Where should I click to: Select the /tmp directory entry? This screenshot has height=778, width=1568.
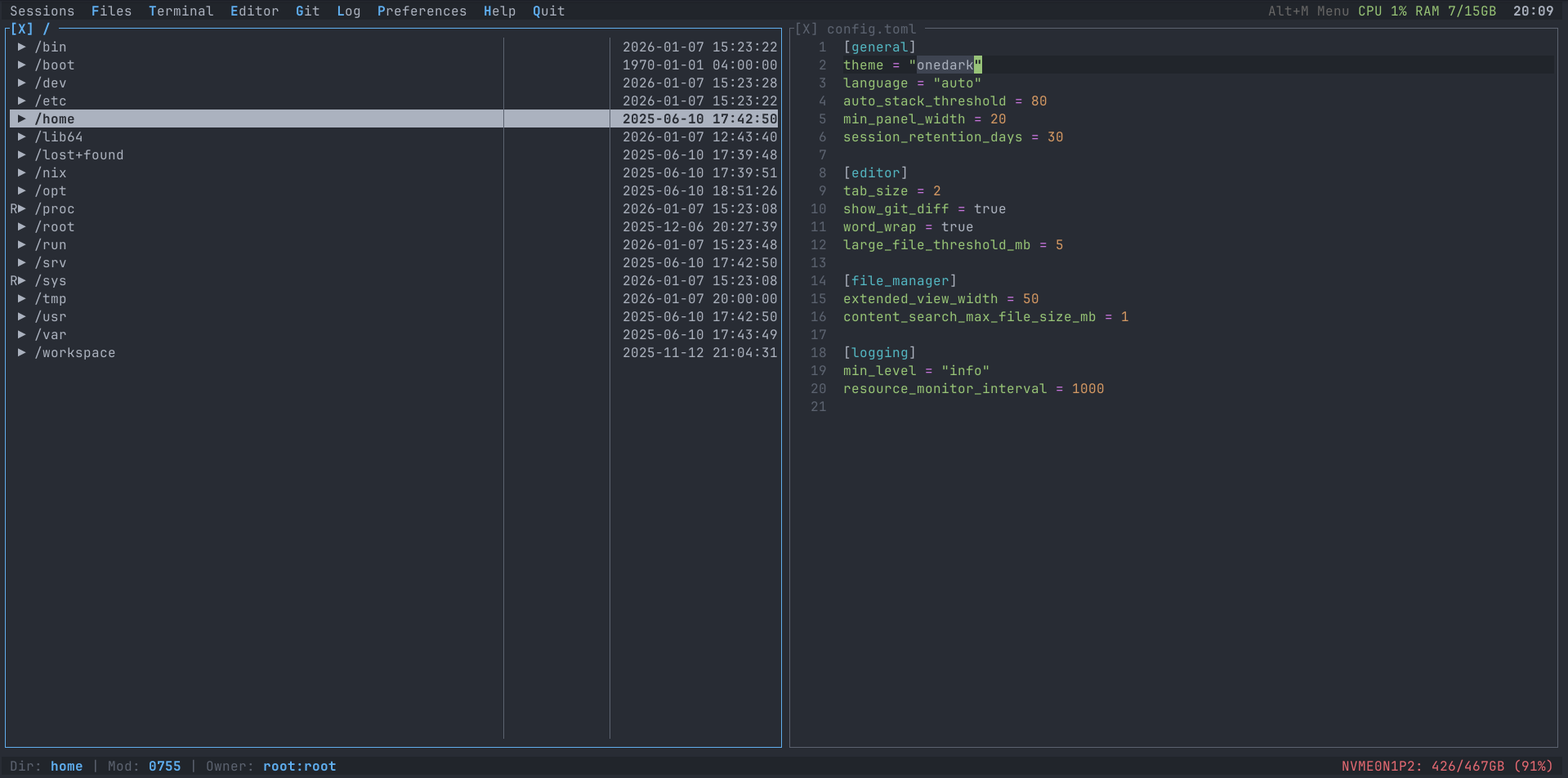click(x=52, y=298)
